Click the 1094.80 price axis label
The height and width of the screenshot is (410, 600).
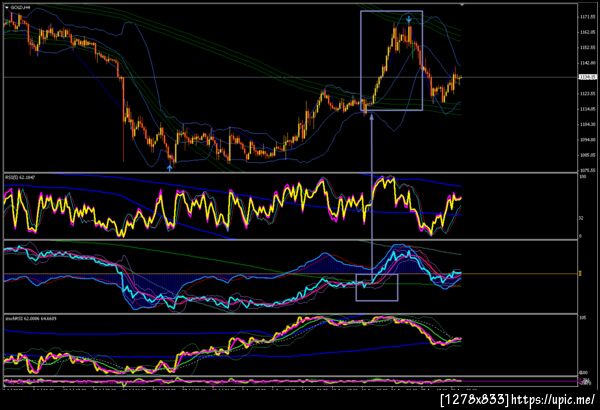click(x=587, y=139)
